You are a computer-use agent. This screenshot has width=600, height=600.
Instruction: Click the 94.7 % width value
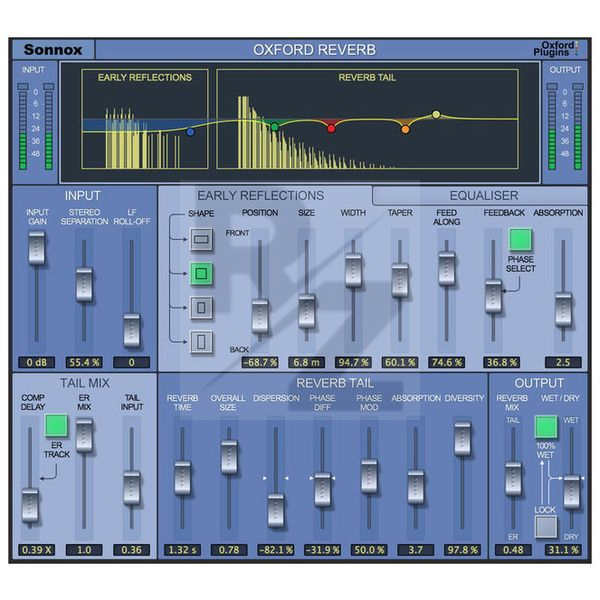(x=354, y=362)
